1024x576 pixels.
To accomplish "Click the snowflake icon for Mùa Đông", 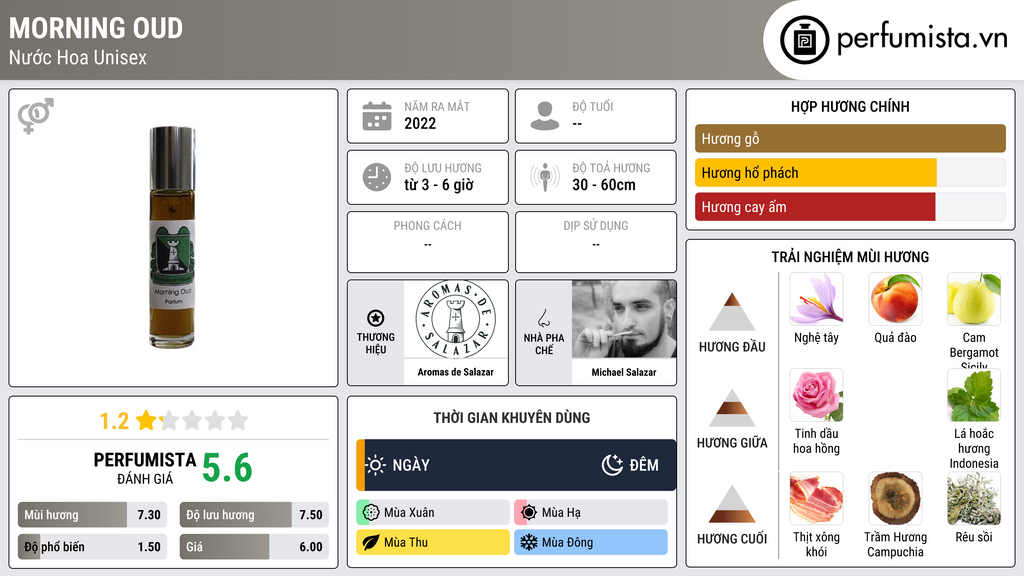I will click(529, 542).
